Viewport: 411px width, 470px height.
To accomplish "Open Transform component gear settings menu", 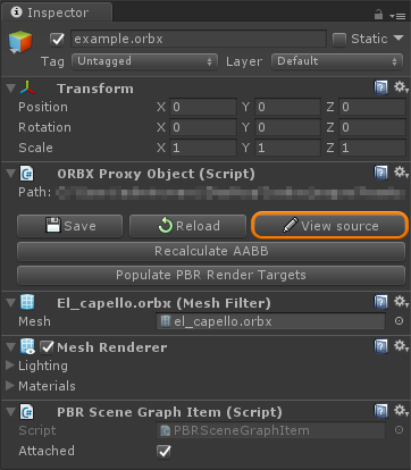I will tap(401, 87).
